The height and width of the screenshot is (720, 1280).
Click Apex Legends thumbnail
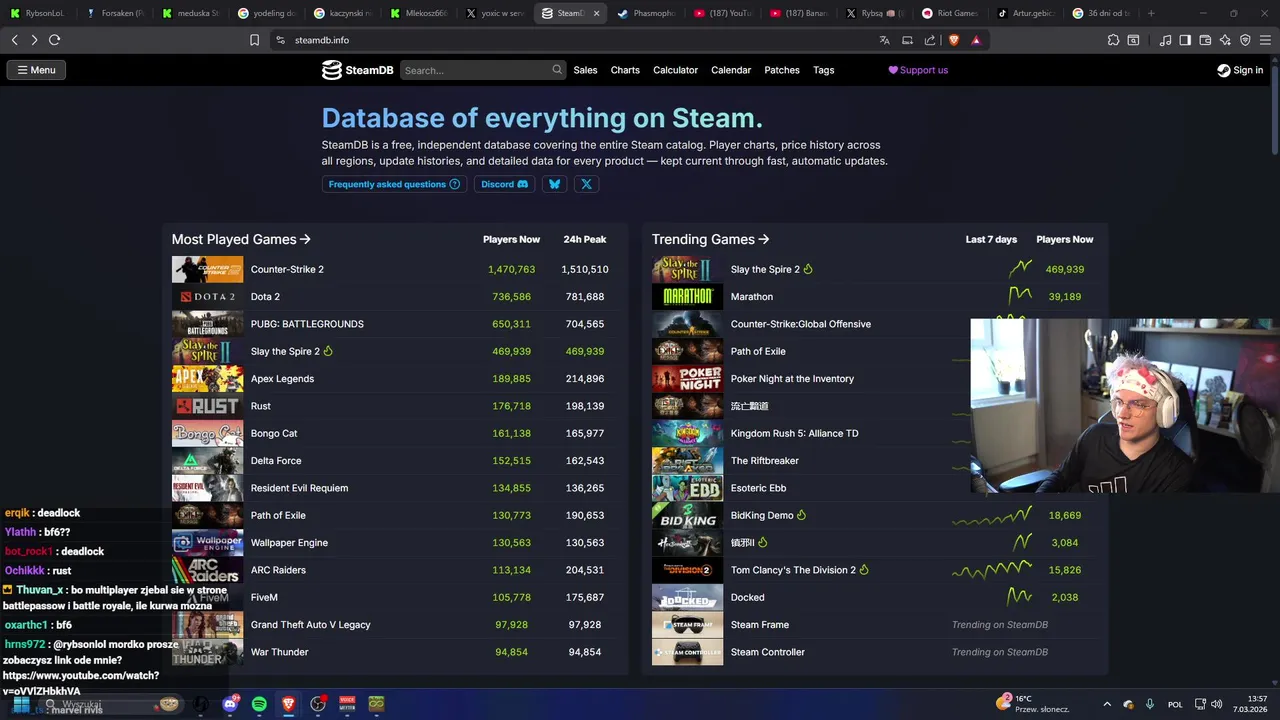coord(207,379)
